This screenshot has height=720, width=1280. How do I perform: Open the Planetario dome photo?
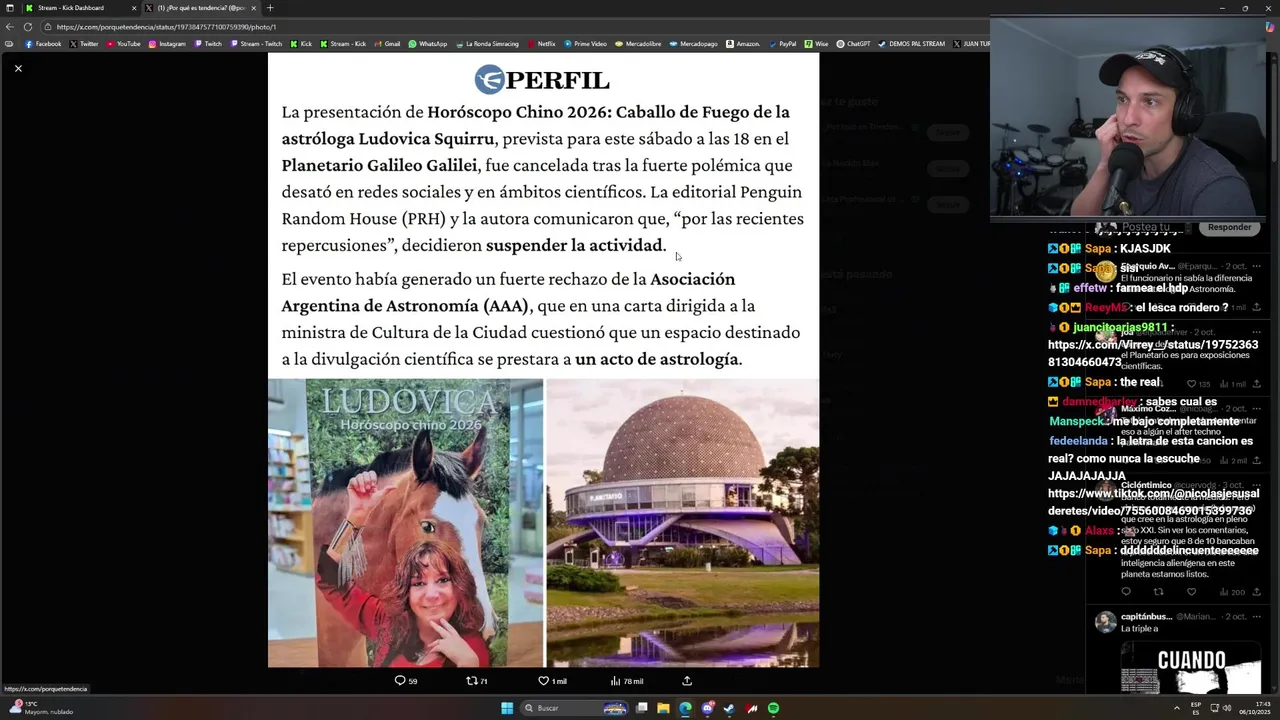[683, 523]
